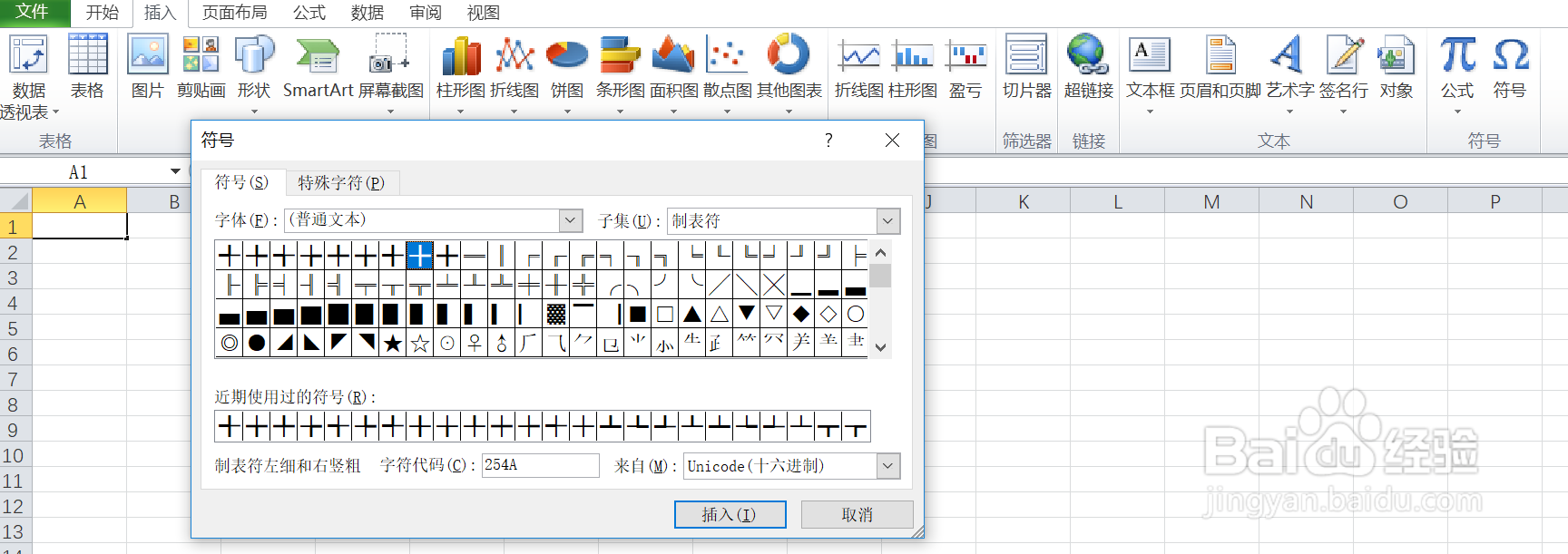Click the 插入(I) button
The image size is (1568, 554).
(730, 515)
